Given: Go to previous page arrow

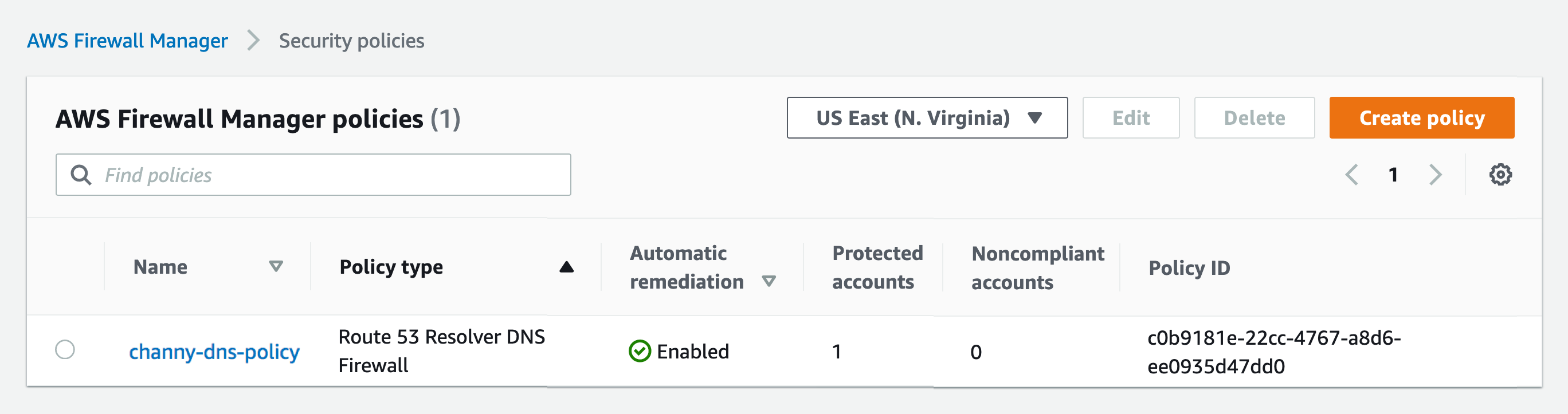Looking at the screenshot, I should tap(1352, 175).
